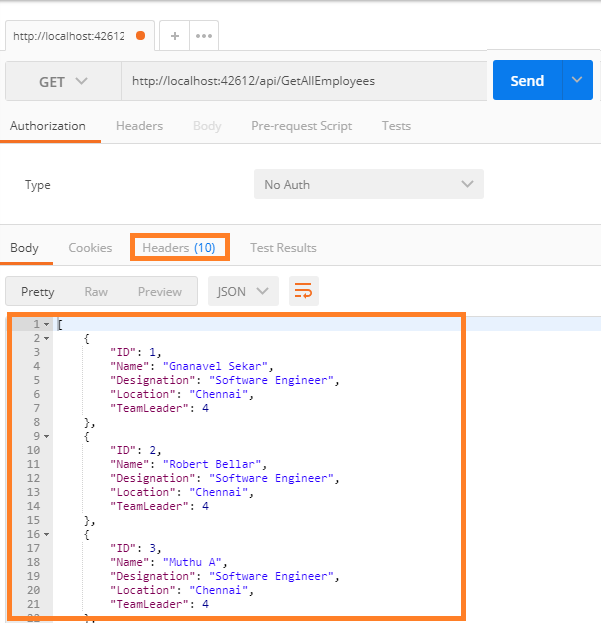This screenshot has width=601, height=623.
Task: Click the Send button
Action: click(x=527, y=80)
